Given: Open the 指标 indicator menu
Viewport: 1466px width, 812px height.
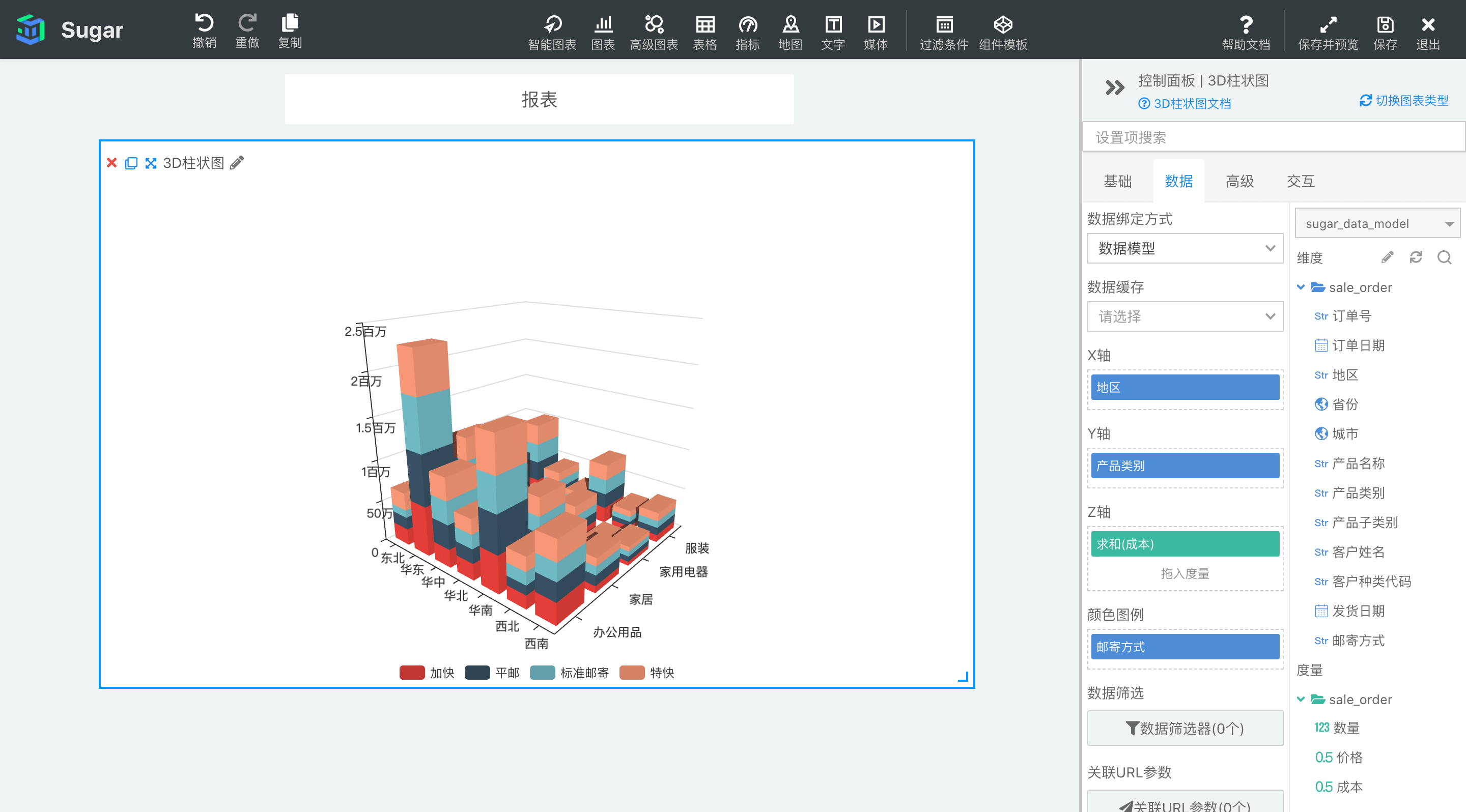Looking at the screenshot, I should [x=747, y=33].
